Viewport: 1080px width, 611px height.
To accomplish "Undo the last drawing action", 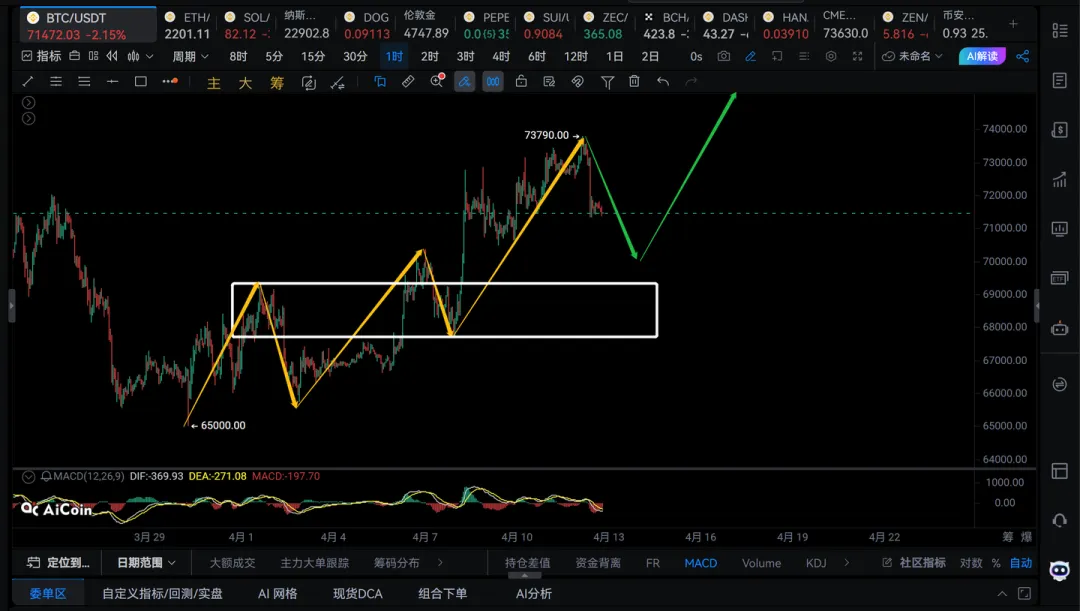I will pos(663,82).
